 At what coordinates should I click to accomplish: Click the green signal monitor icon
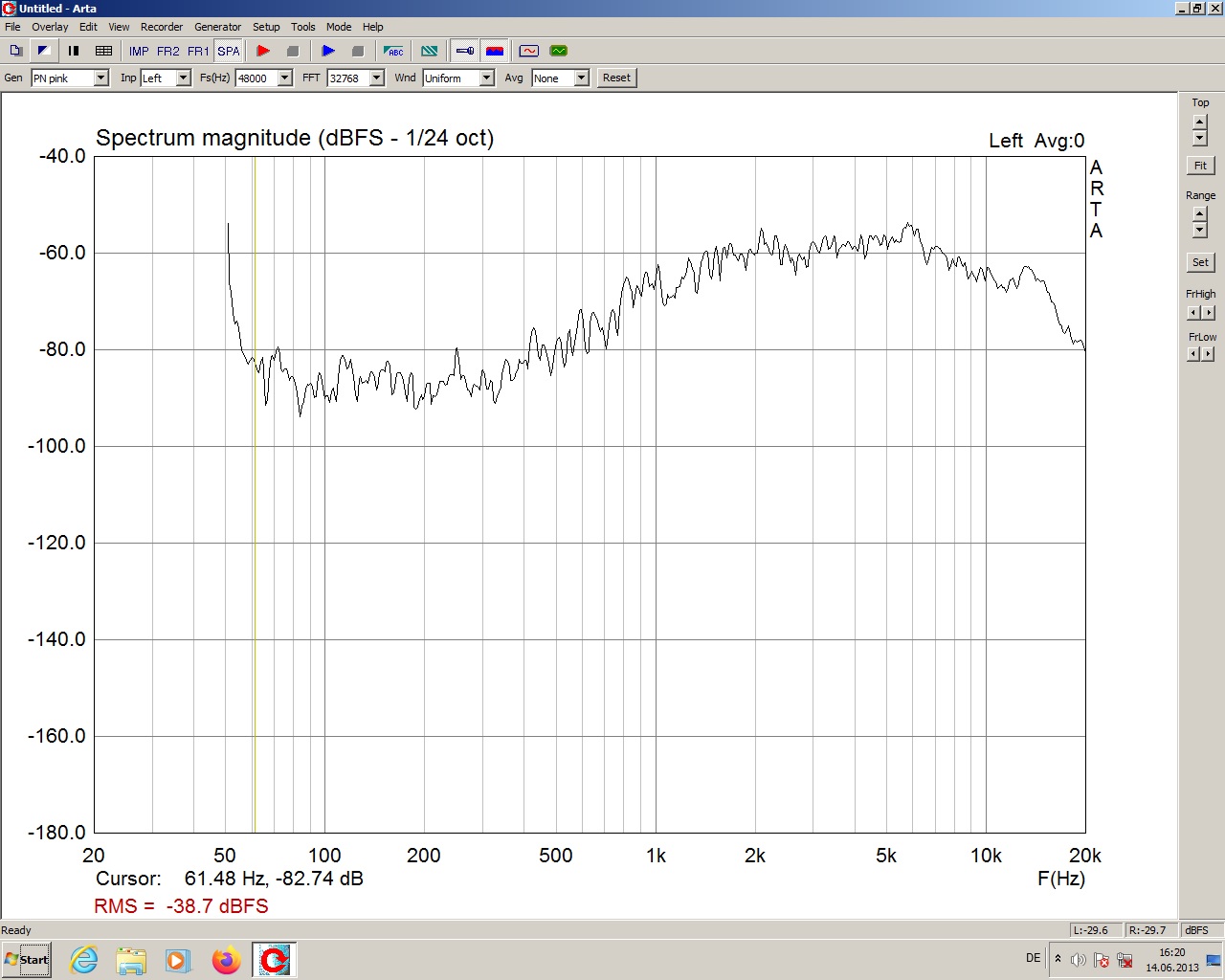click(559, 51)
